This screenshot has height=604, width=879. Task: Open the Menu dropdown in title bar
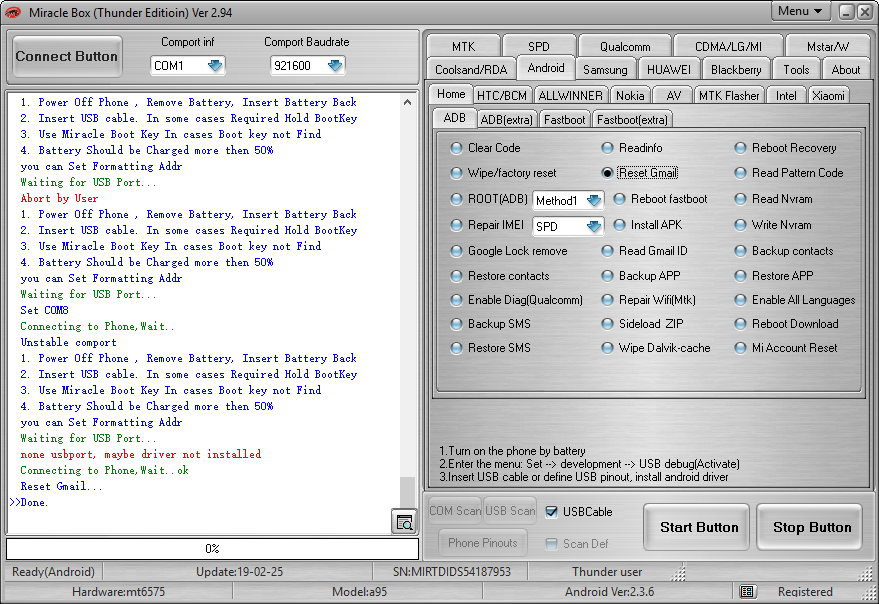800,11
